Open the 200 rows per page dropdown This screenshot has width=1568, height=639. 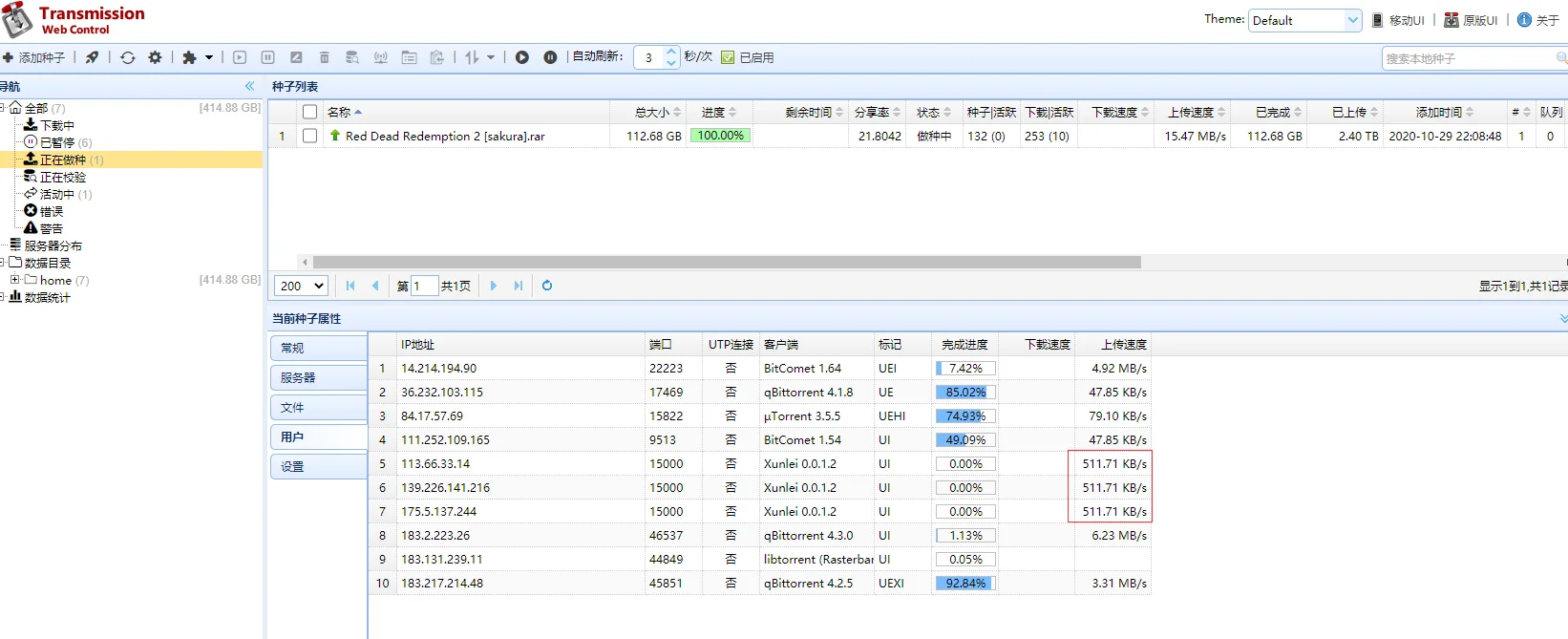click(x=301, y=286)
